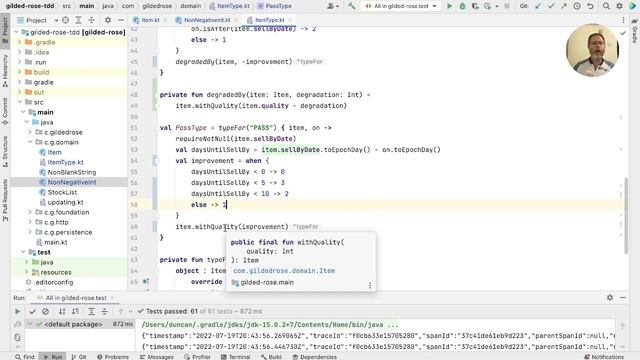This screenshot has width=640, height=360.
Task: Click editor tabs more-options vertical dots
Action: 623,20
